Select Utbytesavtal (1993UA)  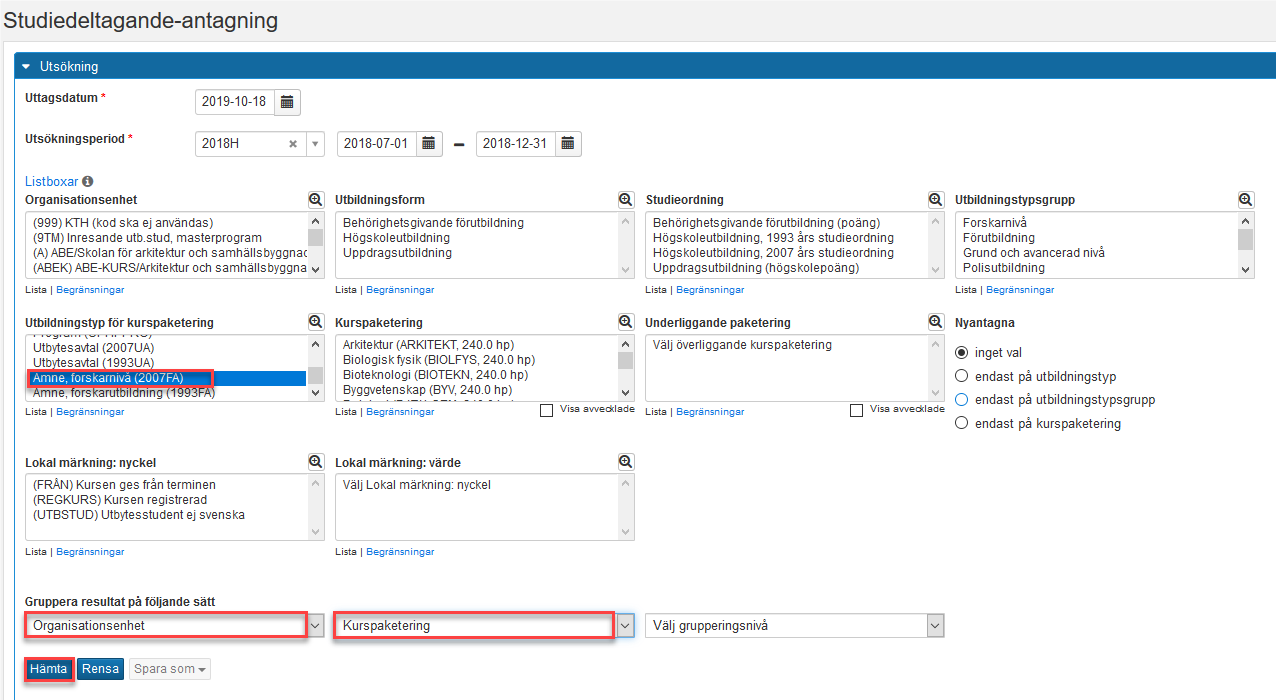click(93, 362)
